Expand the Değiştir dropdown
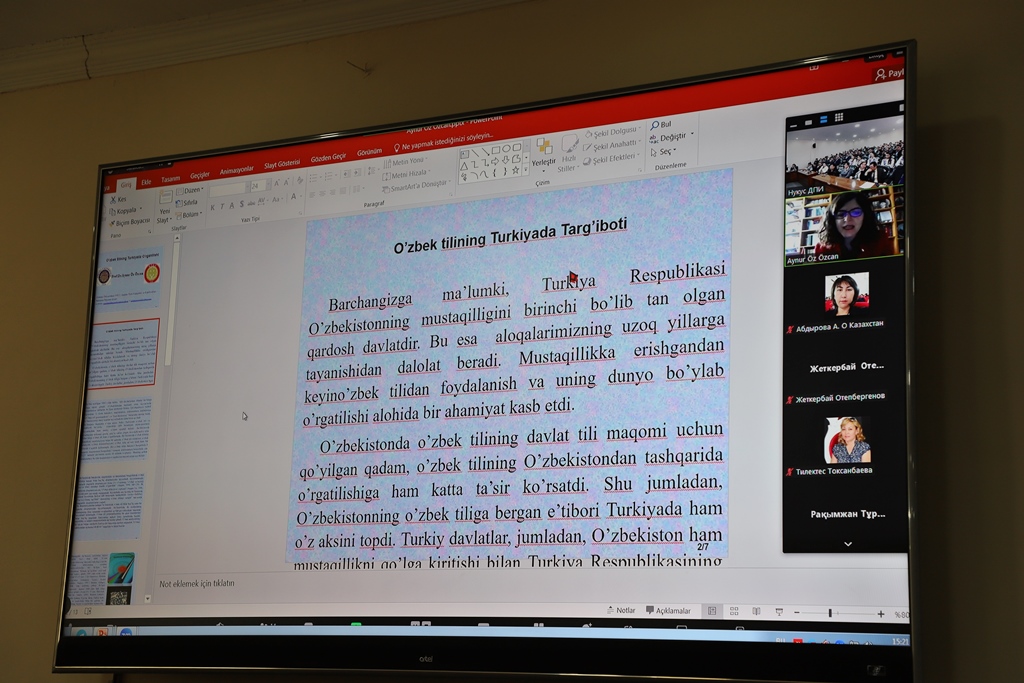The image size is (1024, 683). 672,137
